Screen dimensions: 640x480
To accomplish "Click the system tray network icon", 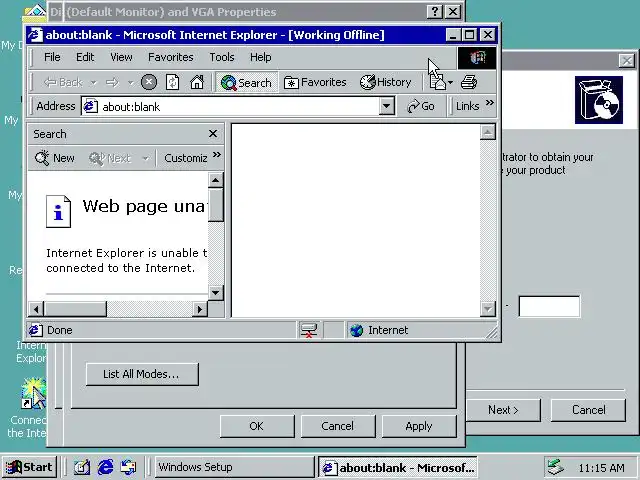I will pos(556,467).
